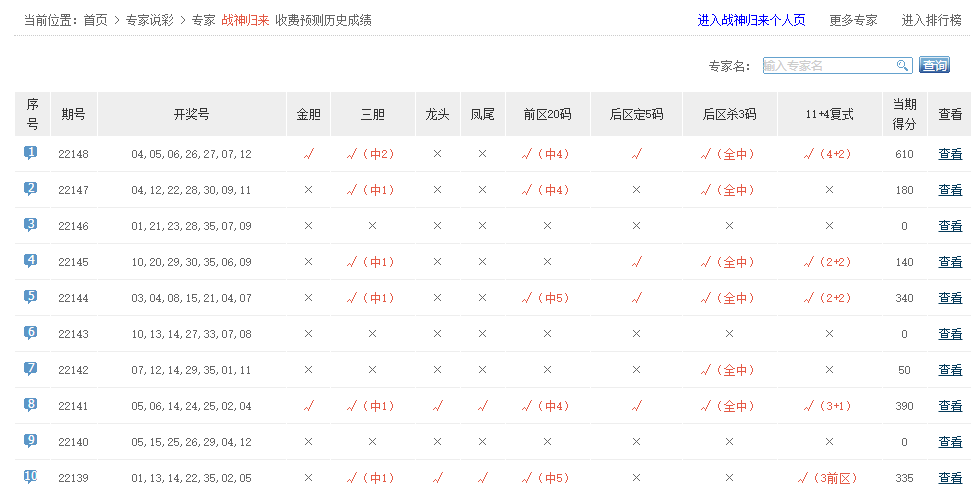Click the rank badge icon numbered 10

31,477
